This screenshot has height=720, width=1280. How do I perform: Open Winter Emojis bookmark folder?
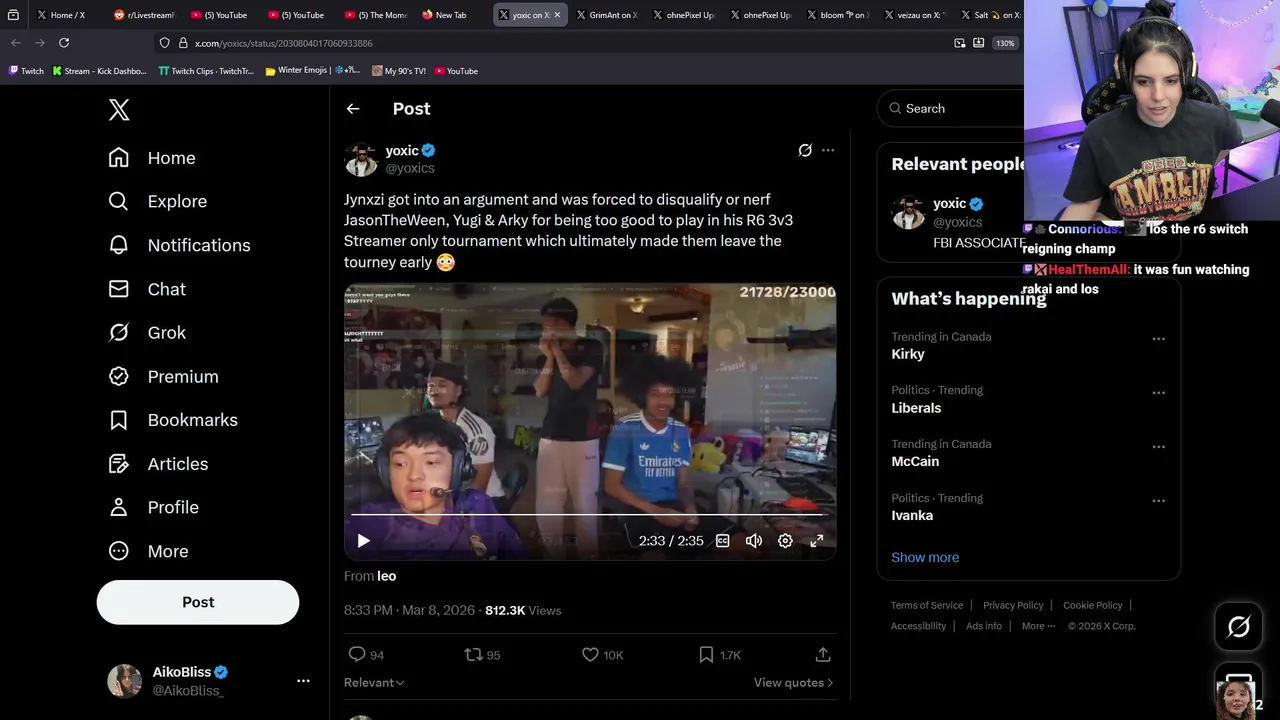tap(313, 71)
